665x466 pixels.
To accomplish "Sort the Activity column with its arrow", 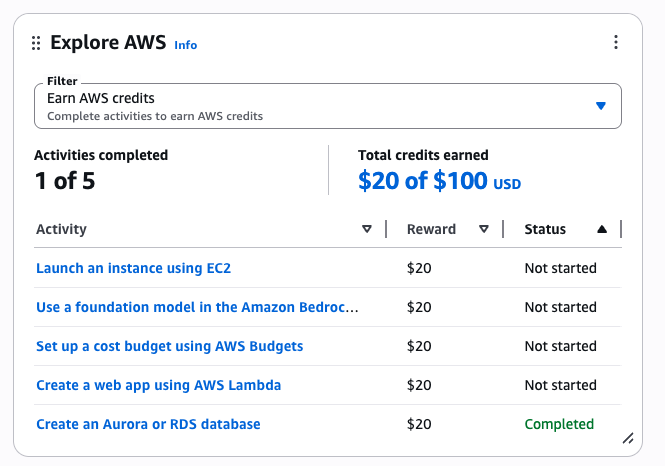I will (x=367, y=229).
